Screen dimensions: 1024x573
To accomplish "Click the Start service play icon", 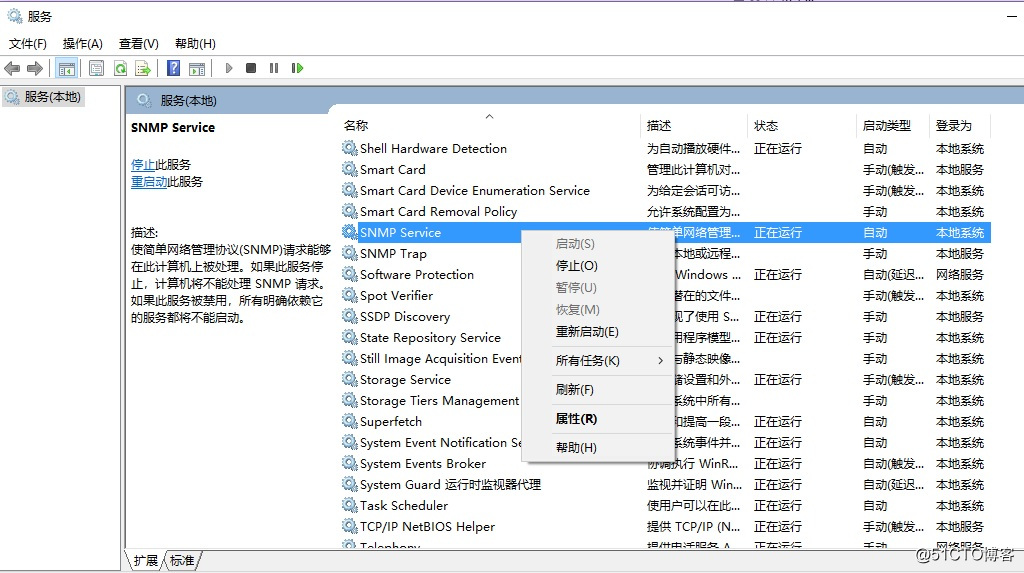I will coord(229,68).
